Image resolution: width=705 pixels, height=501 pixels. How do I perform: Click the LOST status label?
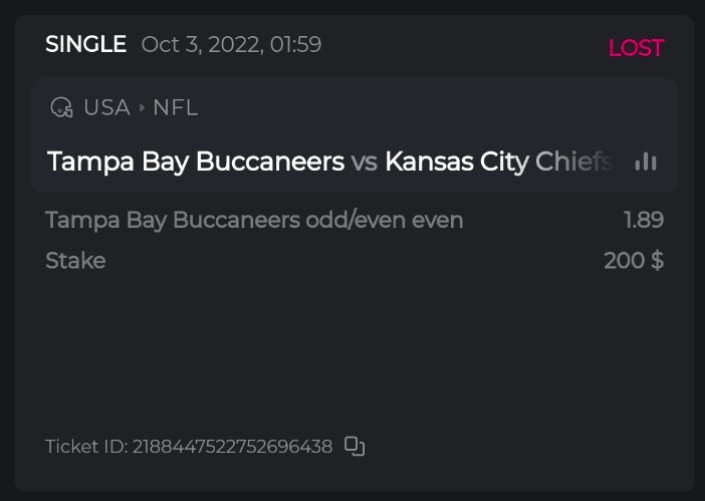pyautogui.click(x=636, y=48)
